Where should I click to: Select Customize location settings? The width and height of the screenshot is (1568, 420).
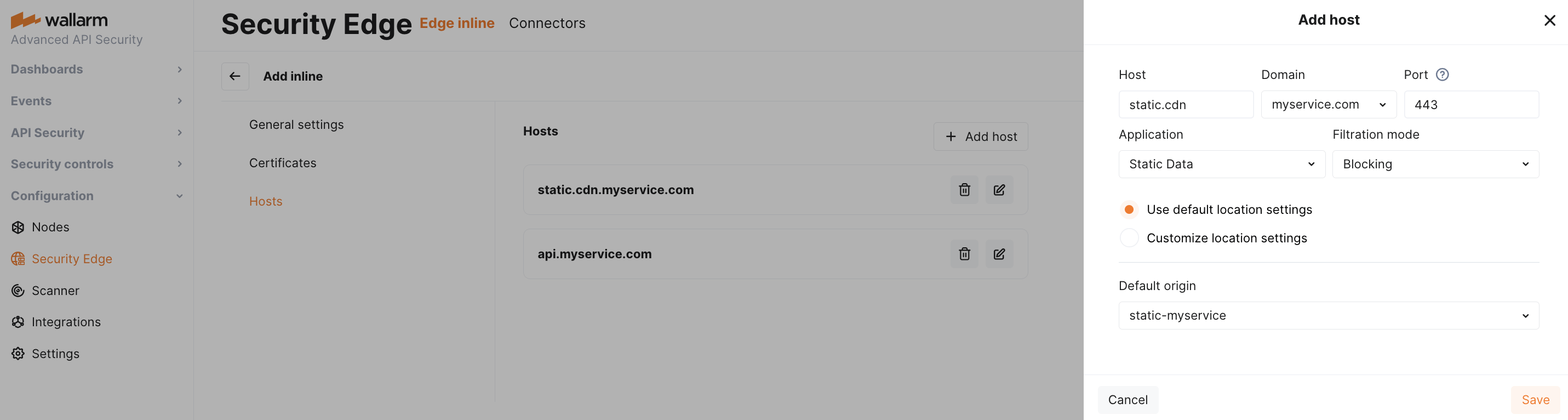pyautogui.click(x=1129, y=238)
